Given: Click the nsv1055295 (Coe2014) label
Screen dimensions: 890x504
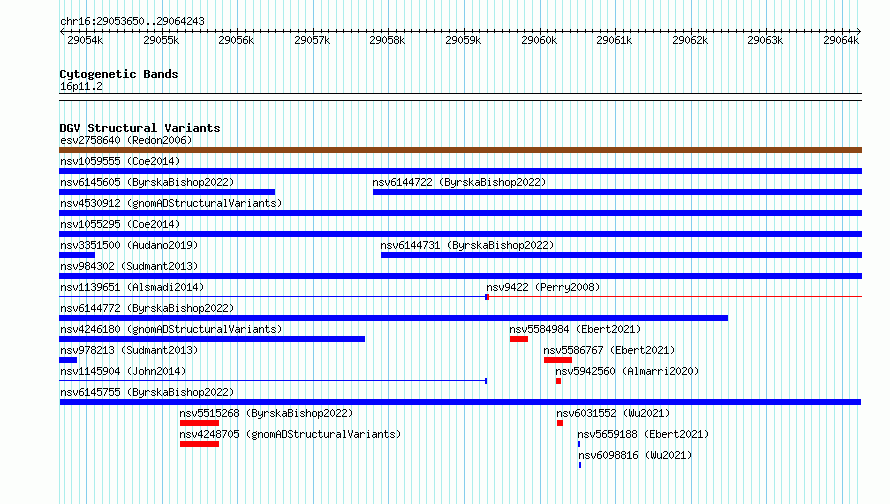Looking at the screenshot, I should (120, 224).
